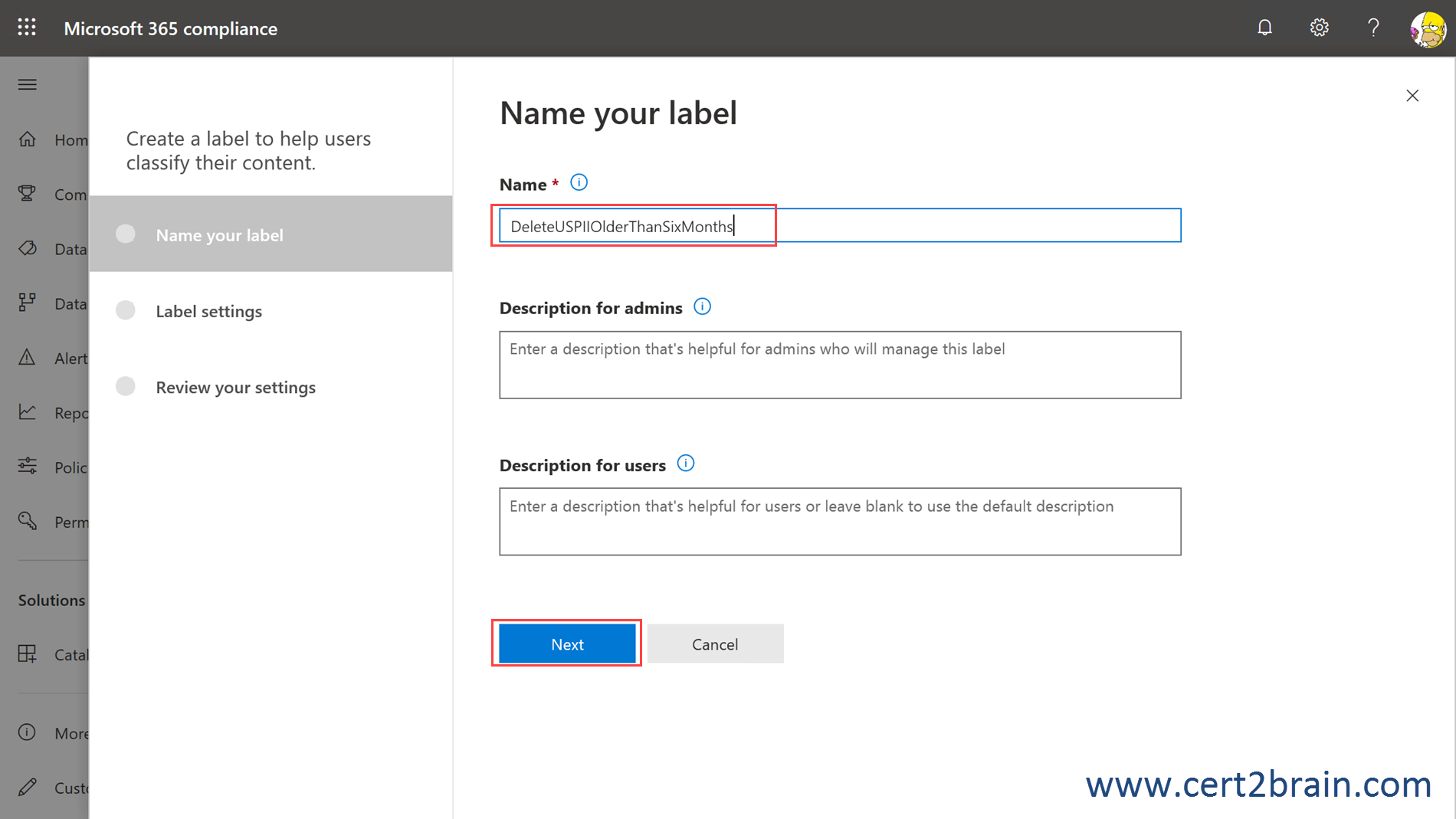View the Description for admins info tooltip
This screenshot has height=819, width=1456.
pyautogui.click(x=702, y=306)
